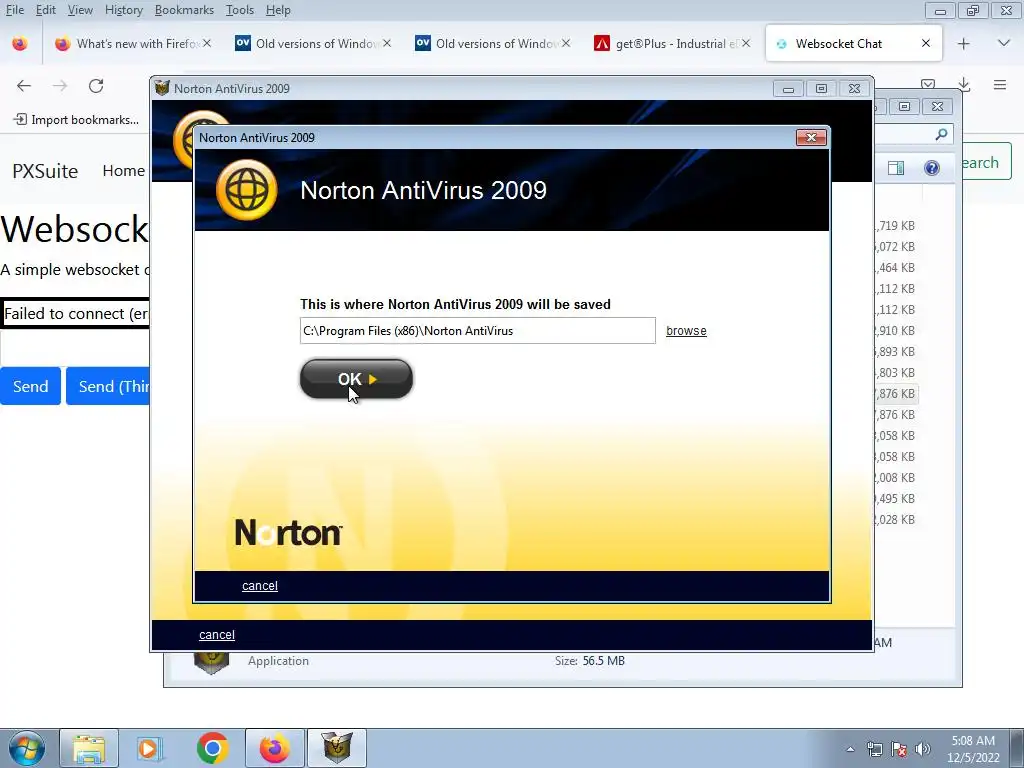Click the network tray icon
The width and height of the screenshot is (1024, 768).
(x=874, y=749)
